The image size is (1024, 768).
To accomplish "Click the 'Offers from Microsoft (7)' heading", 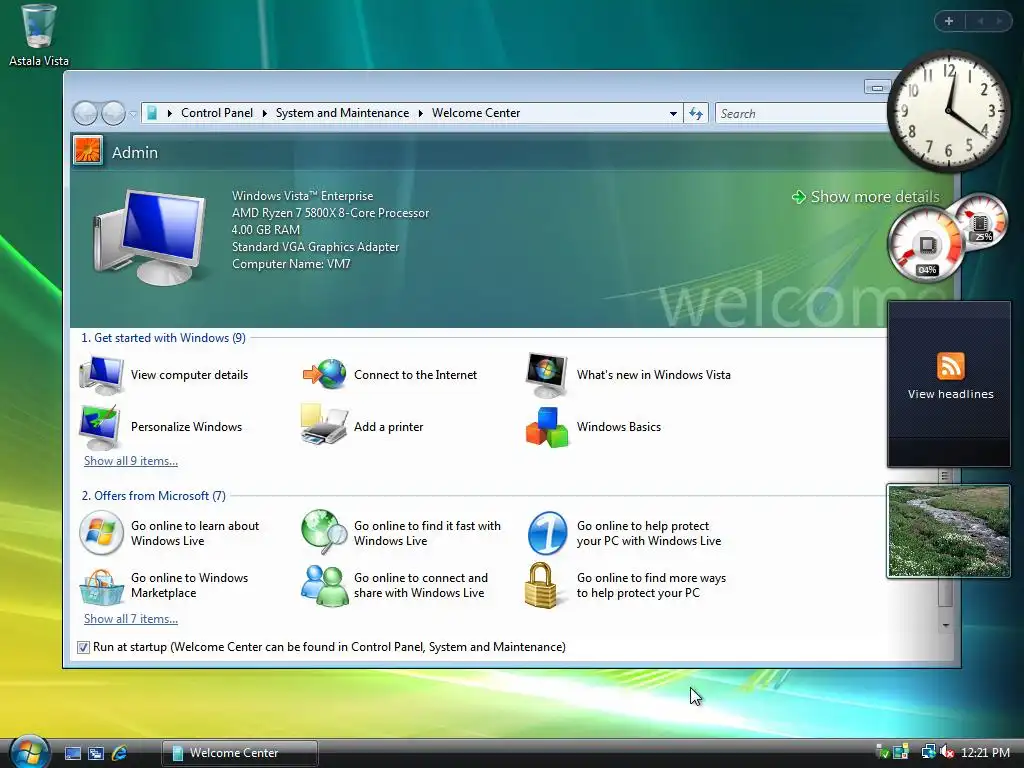I will click(153, 496).
